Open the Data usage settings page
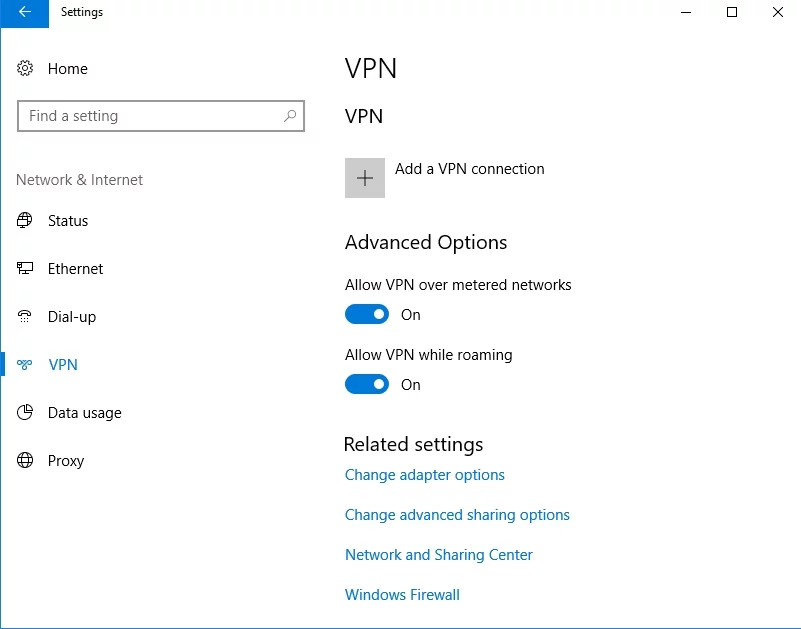The image size is (801, 629). (84, 413)
